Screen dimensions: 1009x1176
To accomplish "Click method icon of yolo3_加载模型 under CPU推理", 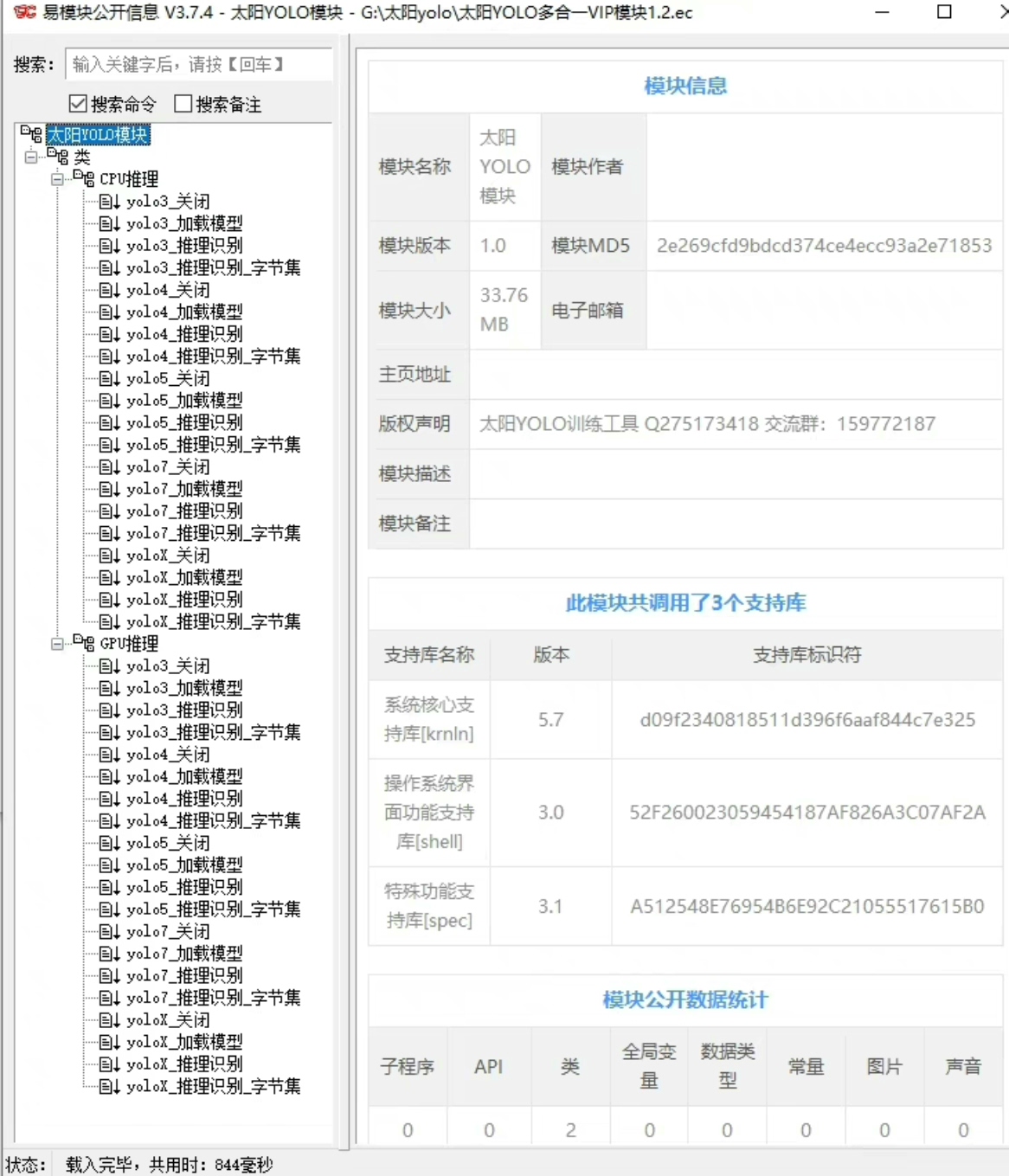I will (x=110, y=223).
